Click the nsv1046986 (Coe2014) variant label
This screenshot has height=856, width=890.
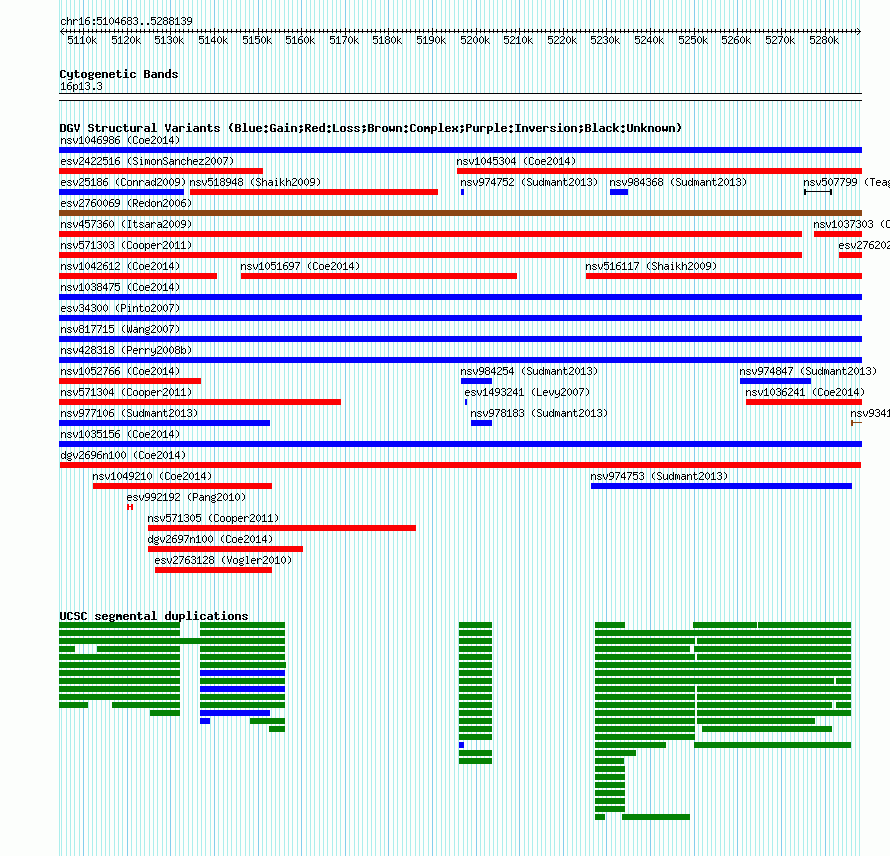pyautogui.click(x=120, y=140)
